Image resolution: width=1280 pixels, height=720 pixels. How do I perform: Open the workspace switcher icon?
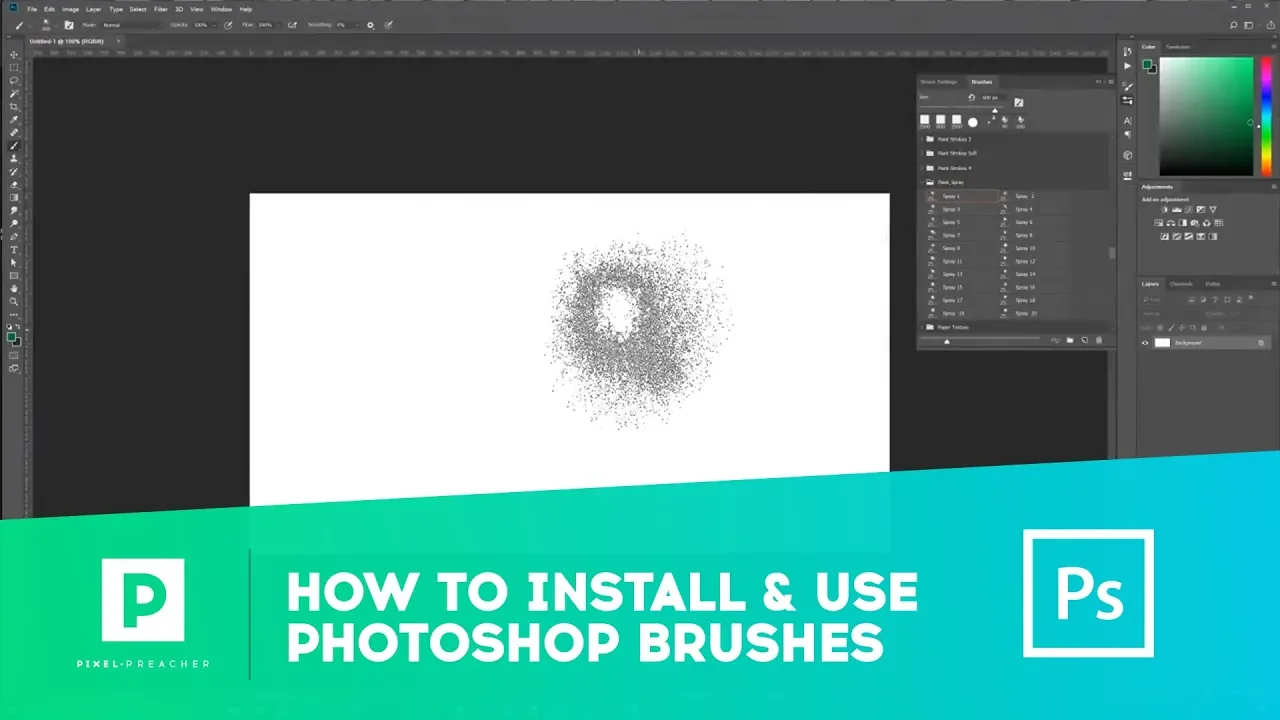(x=1248, y=25)
